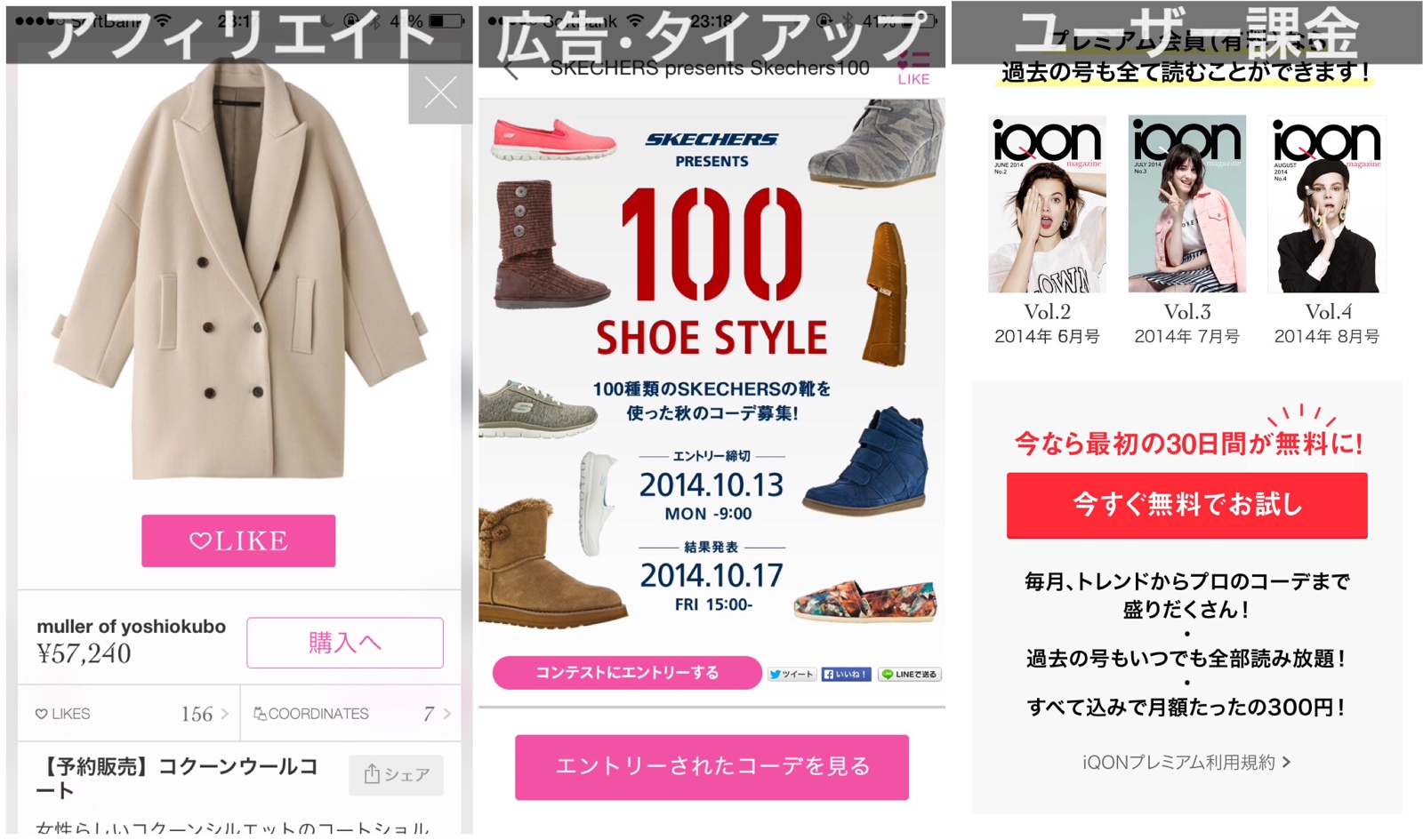Screen dimensions: 1423x840
Task: Click the LINEで送る icon
Action: [909, 675]
